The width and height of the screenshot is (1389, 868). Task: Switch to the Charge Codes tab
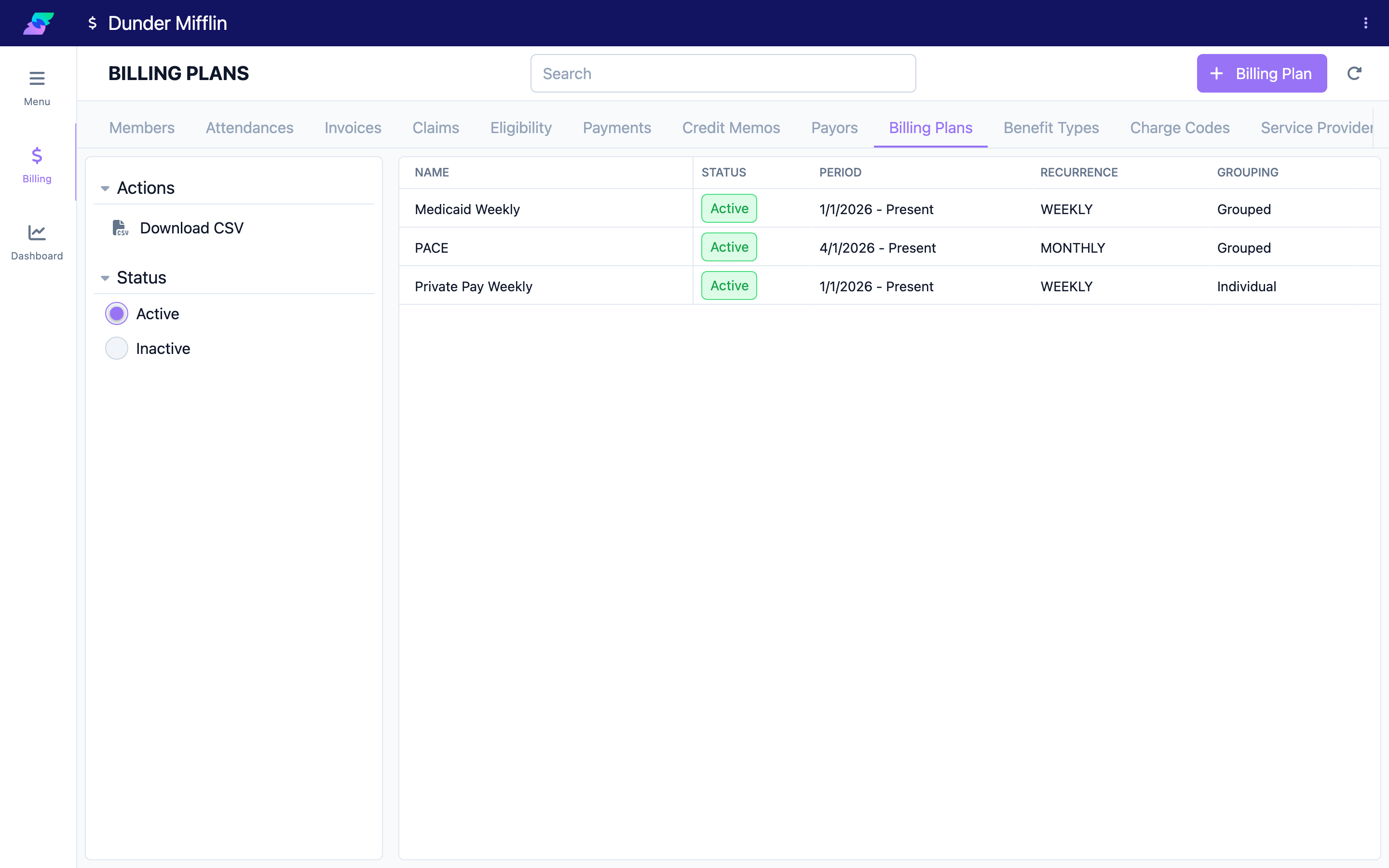tap(1180, 127)
